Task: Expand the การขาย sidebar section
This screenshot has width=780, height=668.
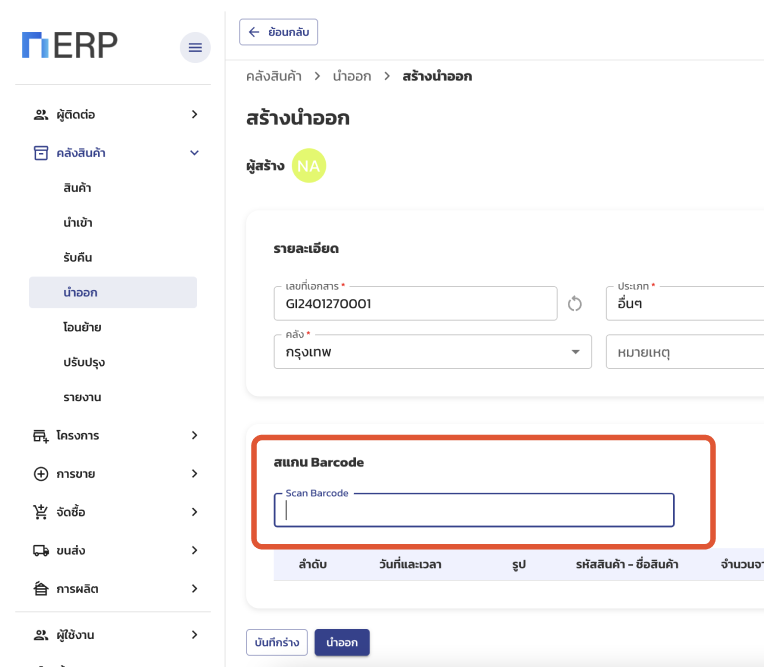Action: [194, 474]
